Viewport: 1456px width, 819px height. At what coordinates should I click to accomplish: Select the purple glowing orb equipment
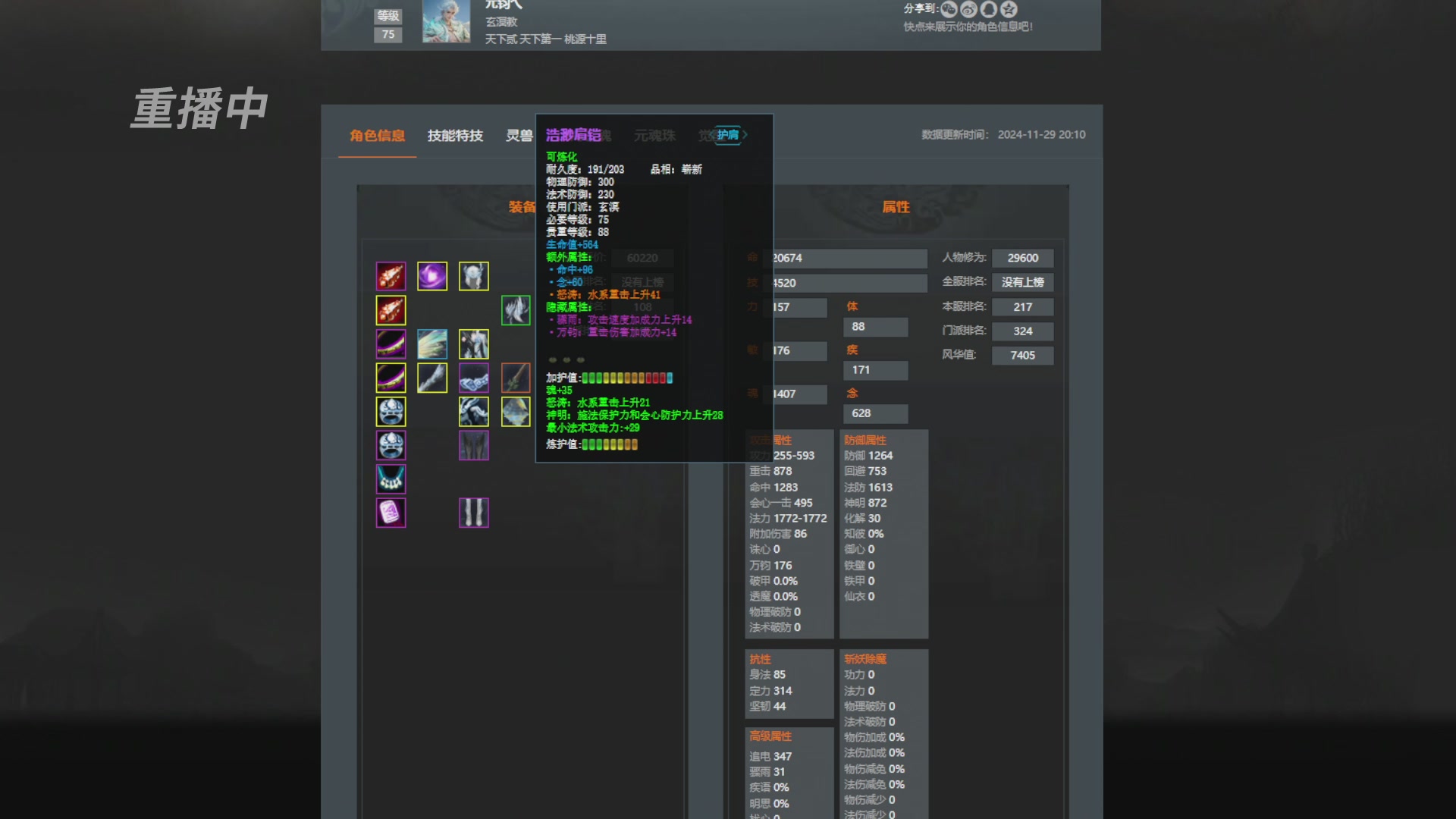click(x=432, y=276)
